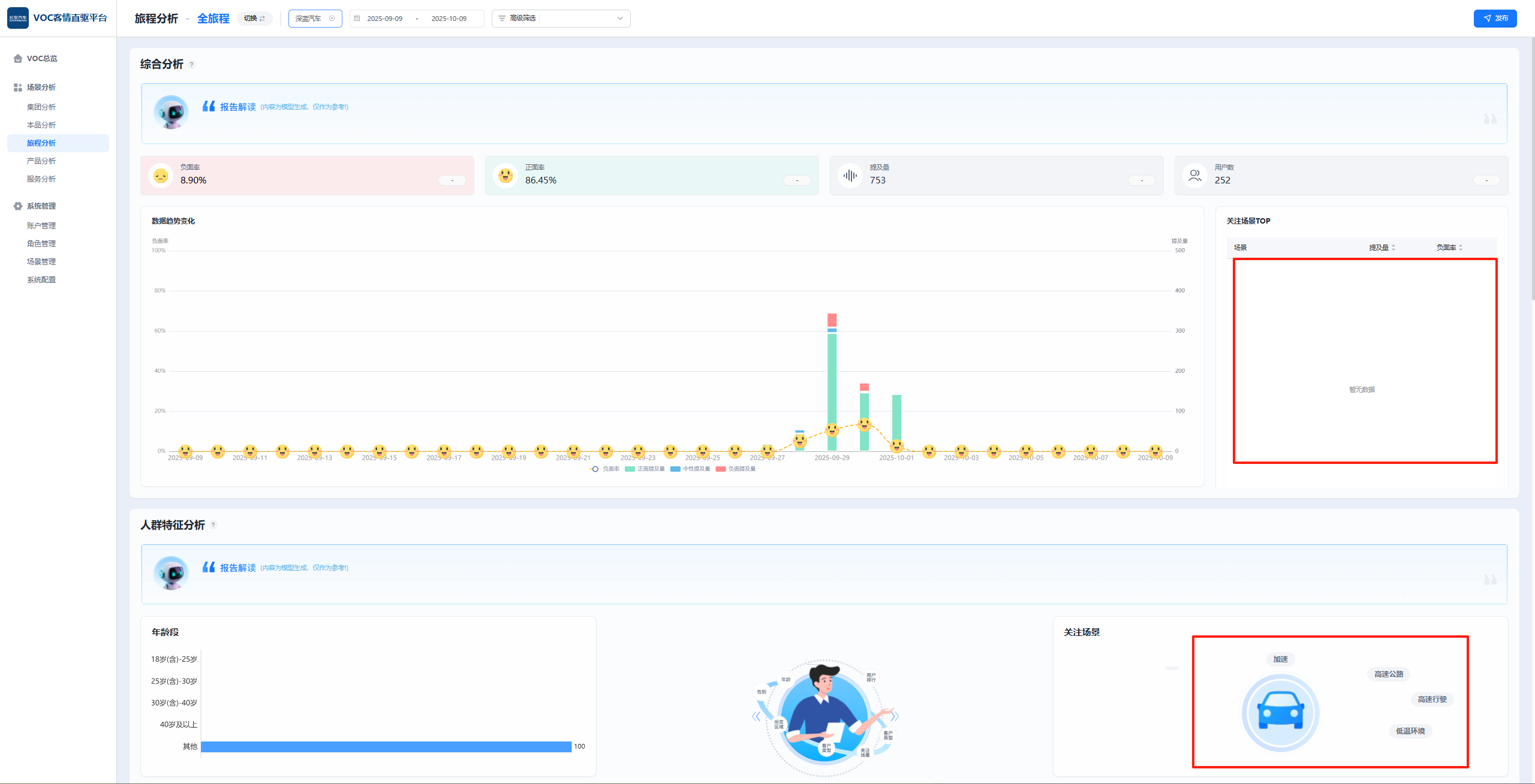
Task: Click the blue car icon in 关注场景
Action: click(x=1280, y=712)
